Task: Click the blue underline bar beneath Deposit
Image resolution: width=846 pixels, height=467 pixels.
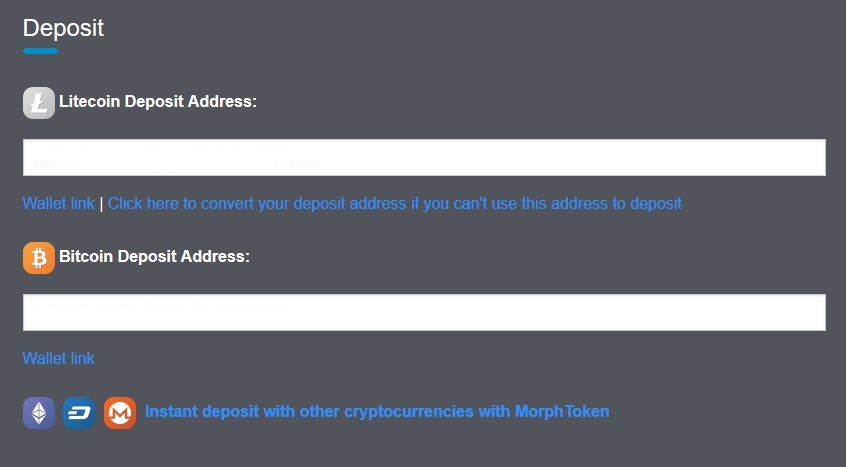Action: point(40,51)
